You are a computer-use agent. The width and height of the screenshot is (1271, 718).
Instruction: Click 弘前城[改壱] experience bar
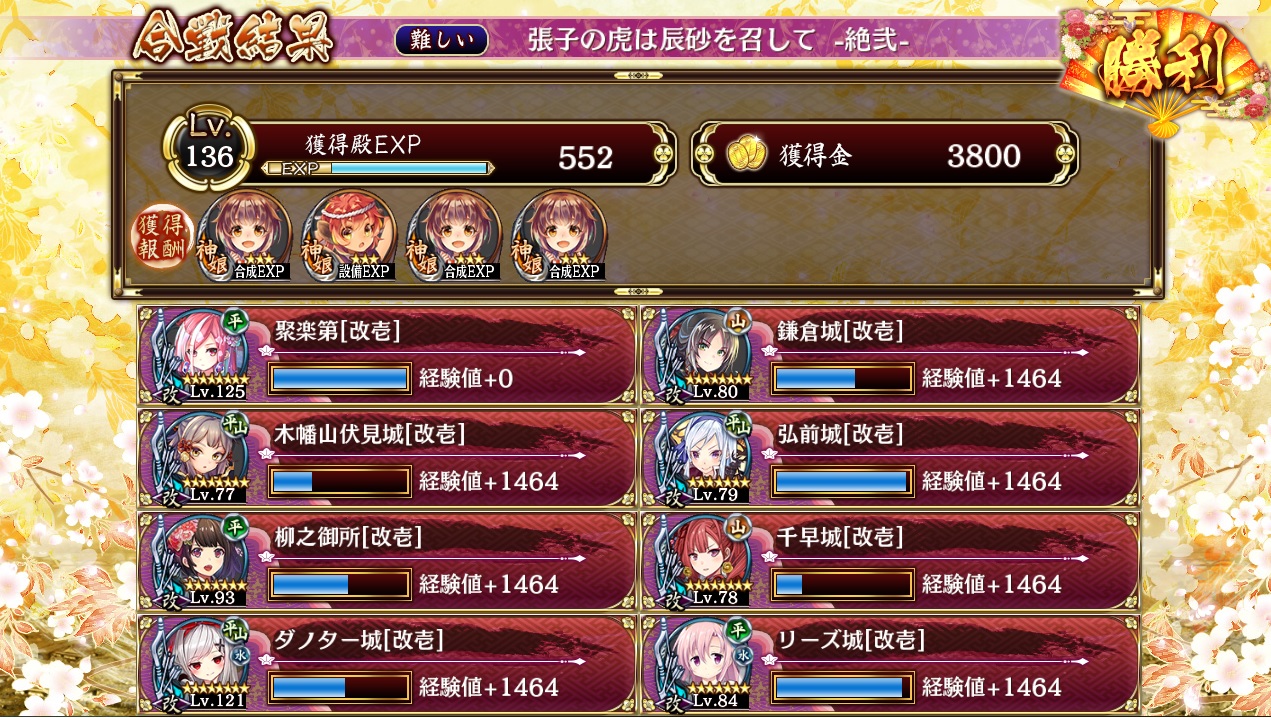[x=843, y=481]
